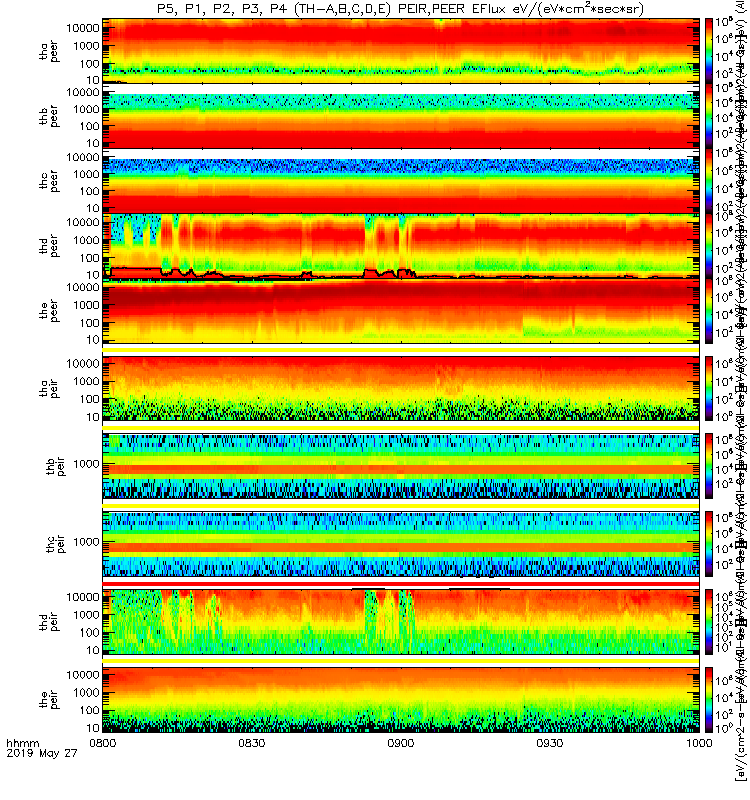Click the the peir y-axis label
The width and height of the screenshot is (750, 800).
49,700
